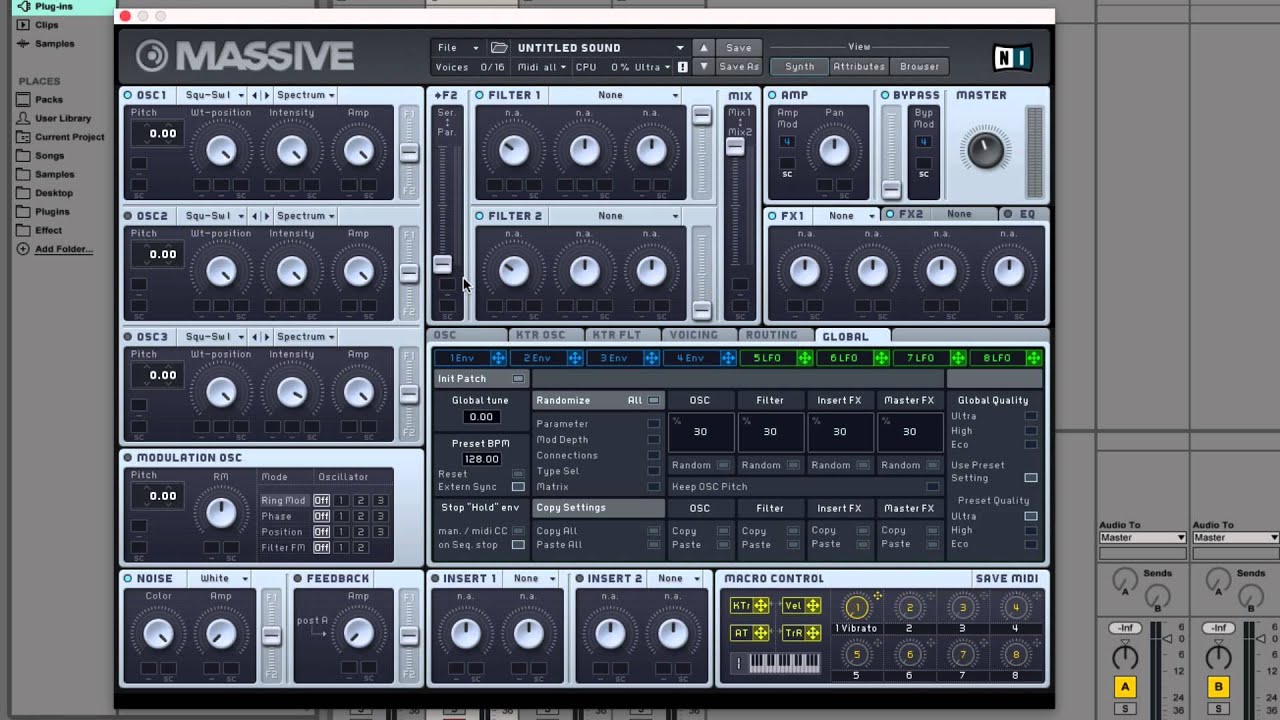Click the Vel macro source handle

[x=813, y=606]
